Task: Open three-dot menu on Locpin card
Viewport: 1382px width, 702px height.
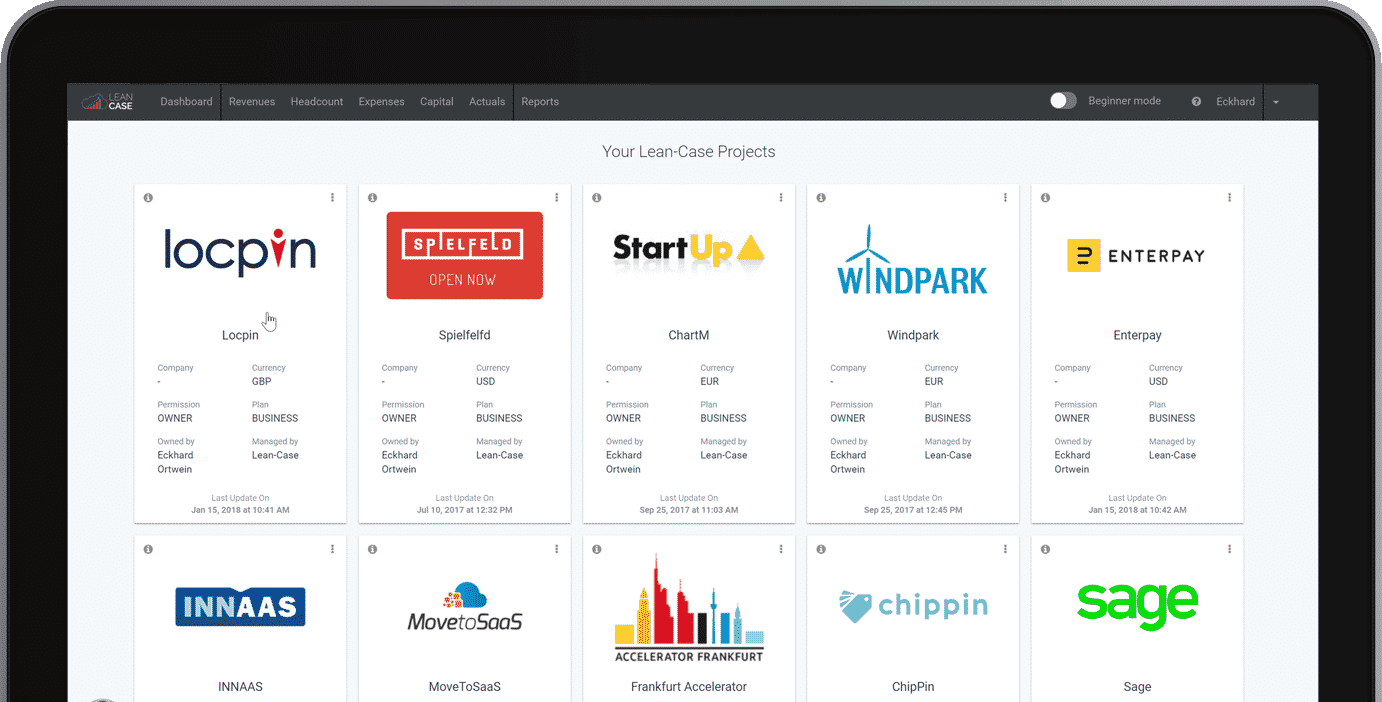Action: [x=333, y=198]
